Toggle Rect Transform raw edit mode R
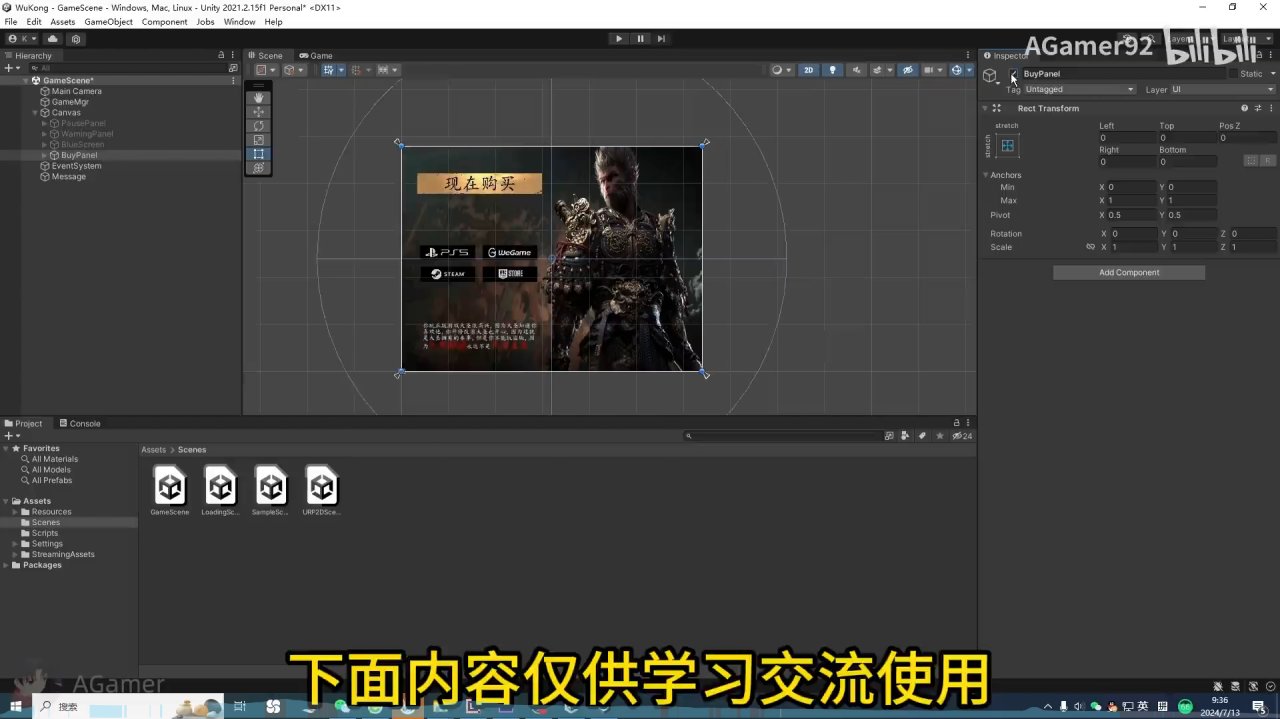This screenshot has height=719, width=1280. click(x=1267, y=161)
